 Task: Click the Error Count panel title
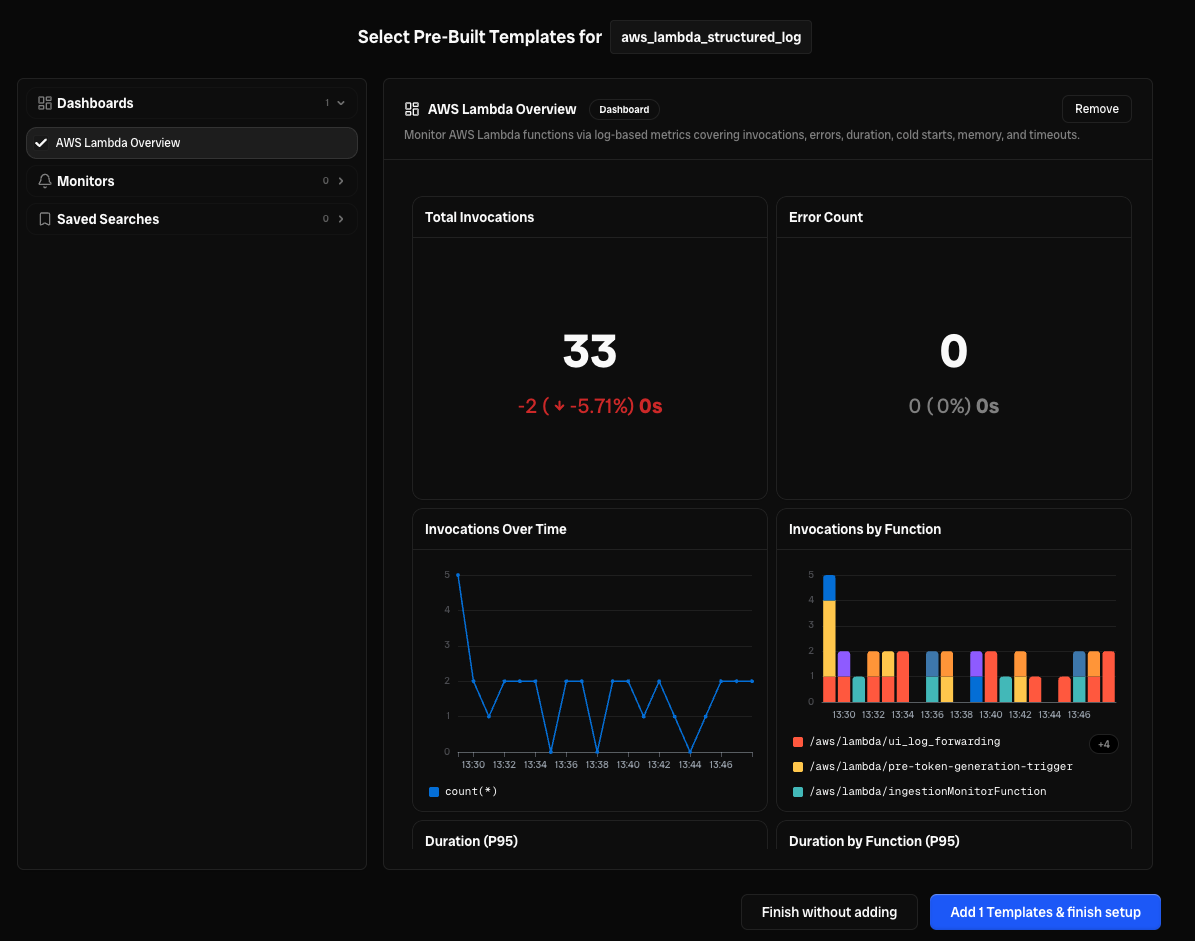point(825,217)
